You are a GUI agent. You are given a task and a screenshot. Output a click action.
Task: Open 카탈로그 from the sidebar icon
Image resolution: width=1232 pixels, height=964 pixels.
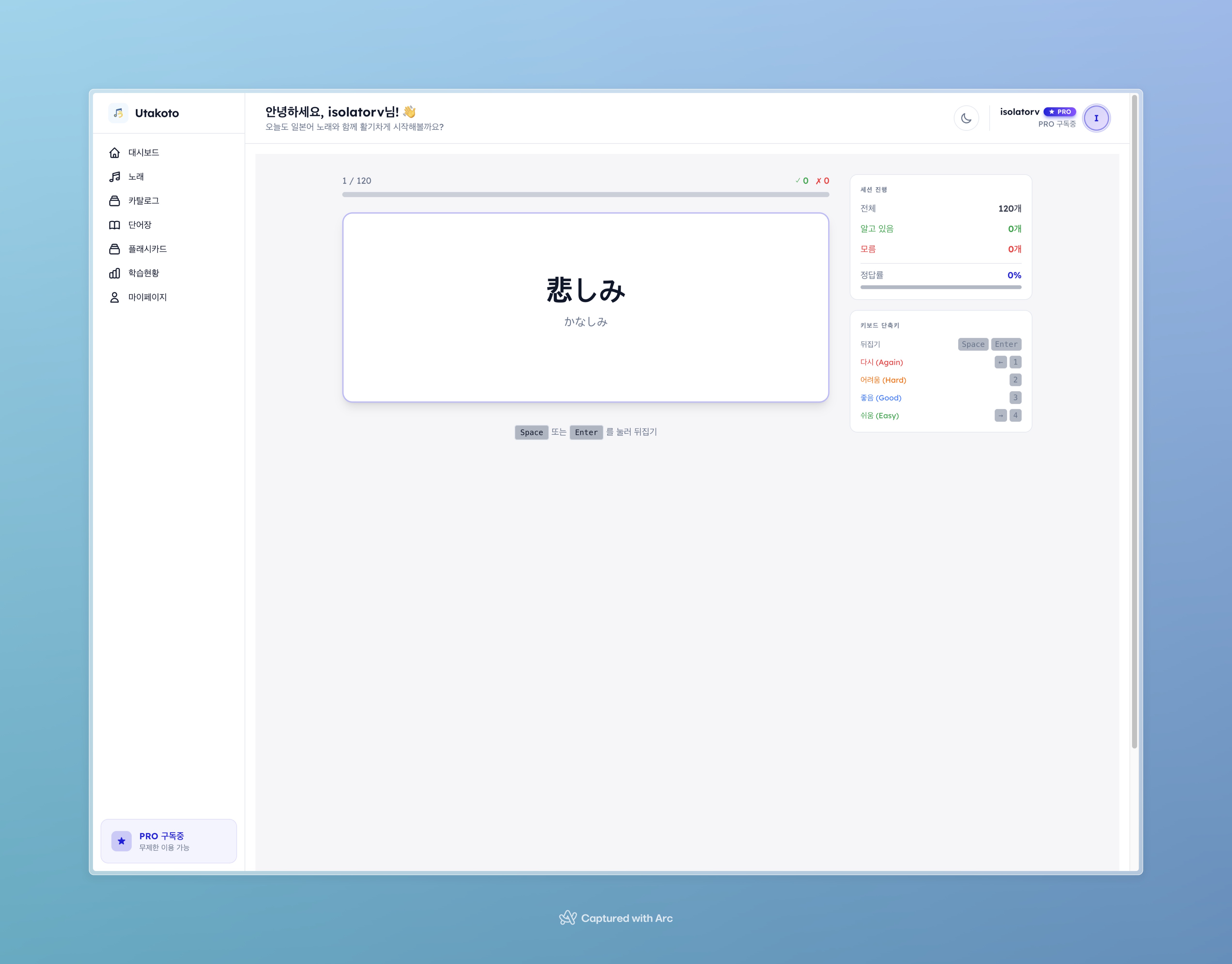point(115,201)
